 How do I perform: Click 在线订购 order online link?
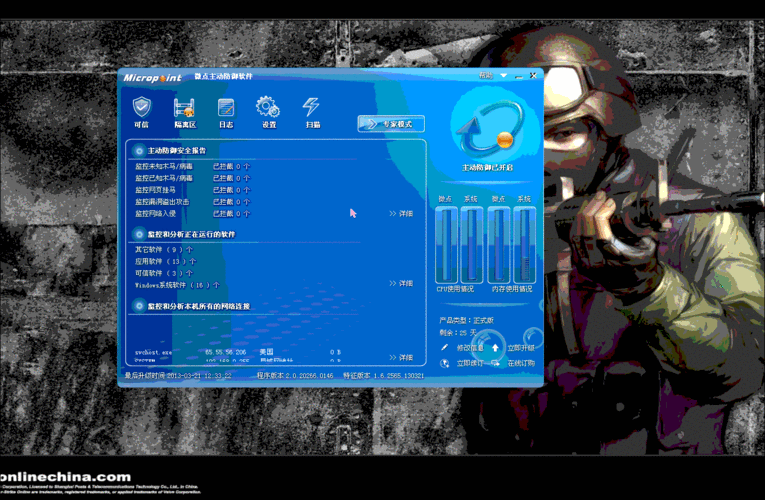pos(521,363)
